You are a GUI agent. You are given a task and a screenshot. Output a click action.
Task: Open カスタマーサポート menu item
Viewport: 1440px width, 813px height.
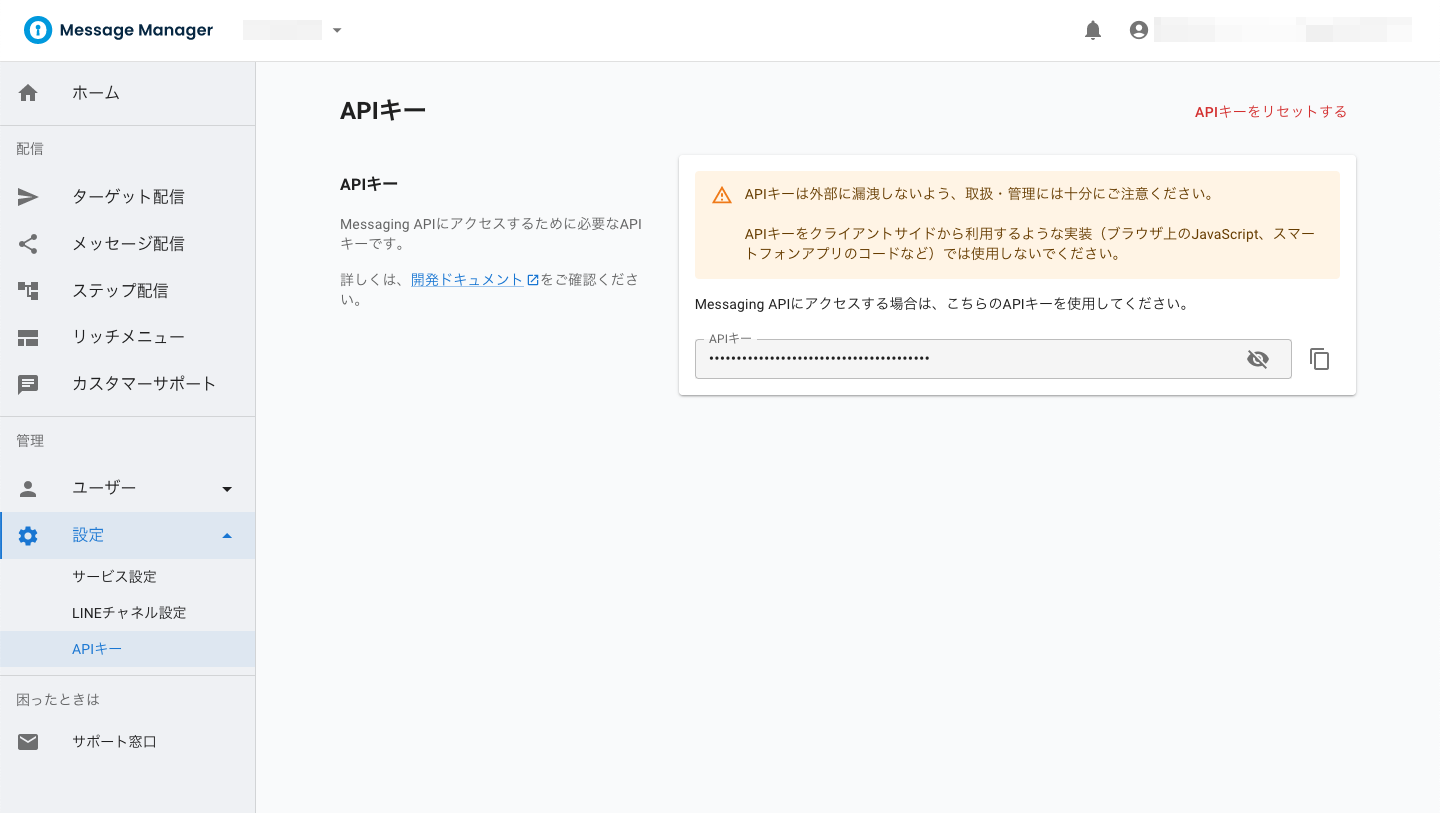(127, 384)
